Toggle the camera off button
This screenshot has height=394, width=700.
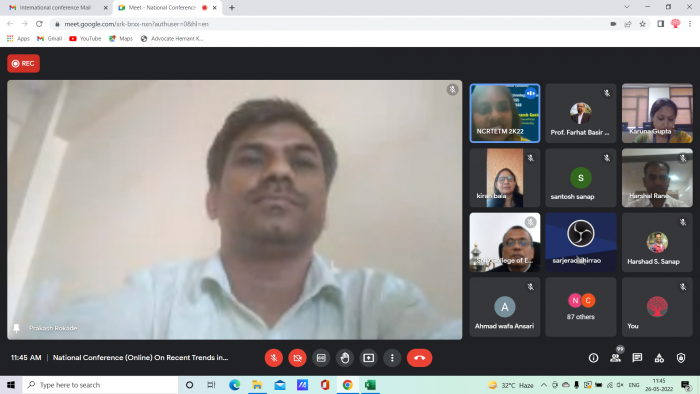pos(297,358)
